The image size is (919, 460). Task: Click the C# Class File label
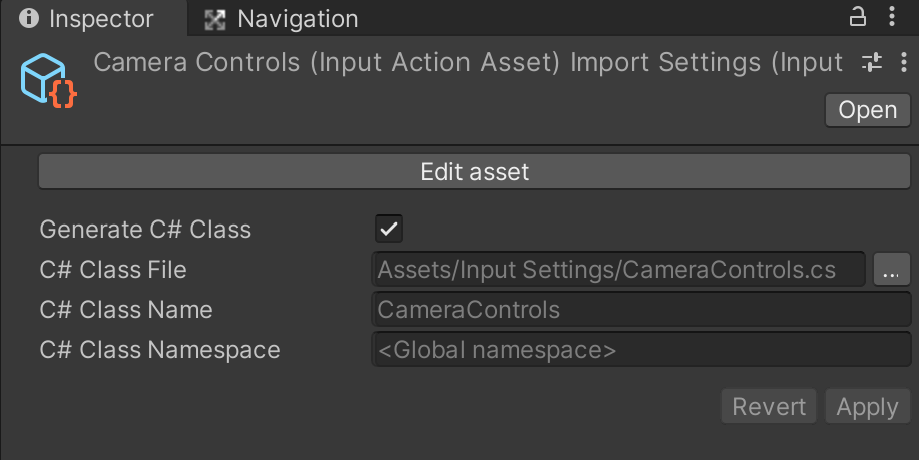[x=113, y=270]
